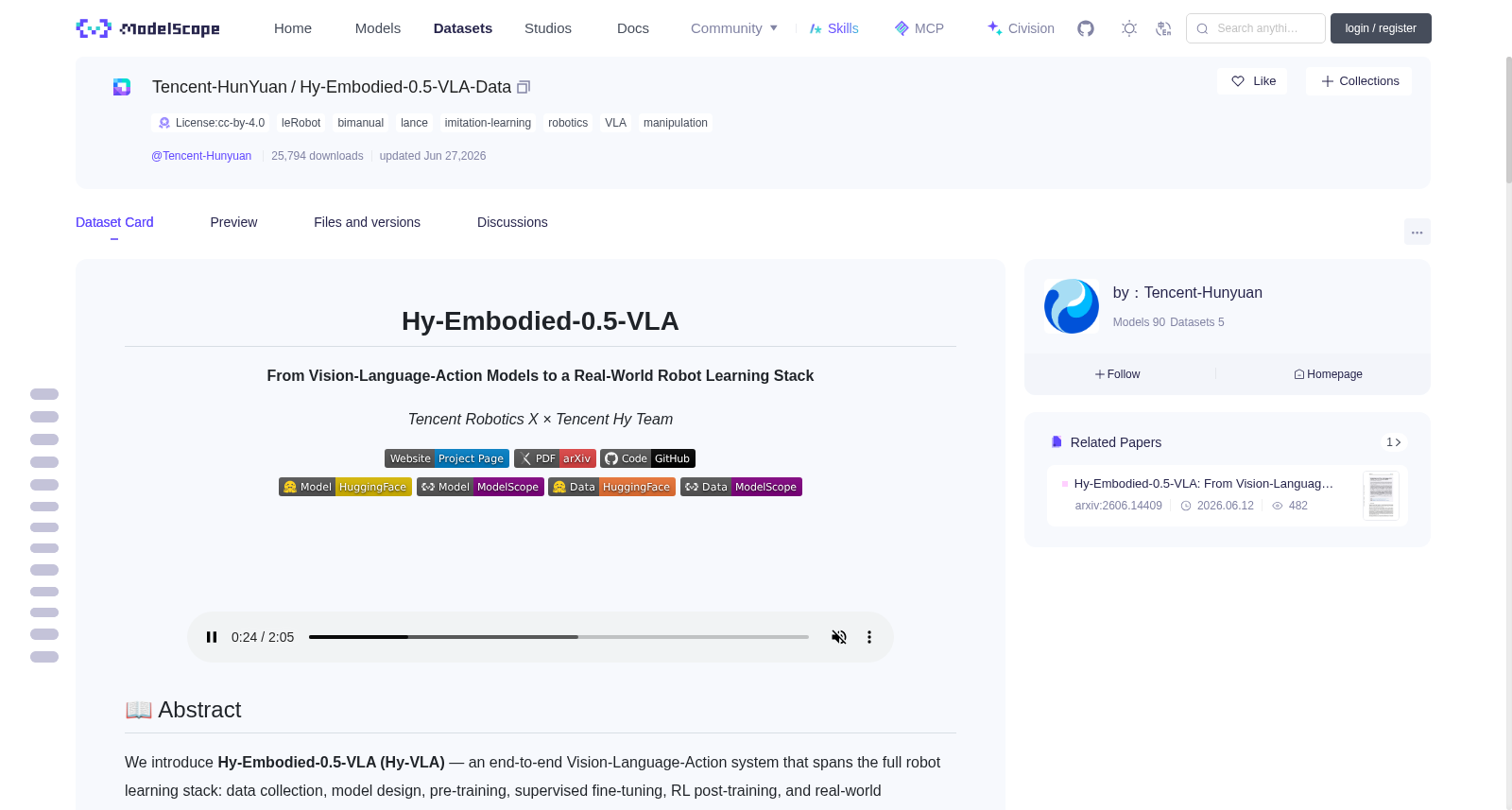Pause the video playback
The height and width of the screenshot is (810, 1512).
pyautogui.click(x=212, y=637)
